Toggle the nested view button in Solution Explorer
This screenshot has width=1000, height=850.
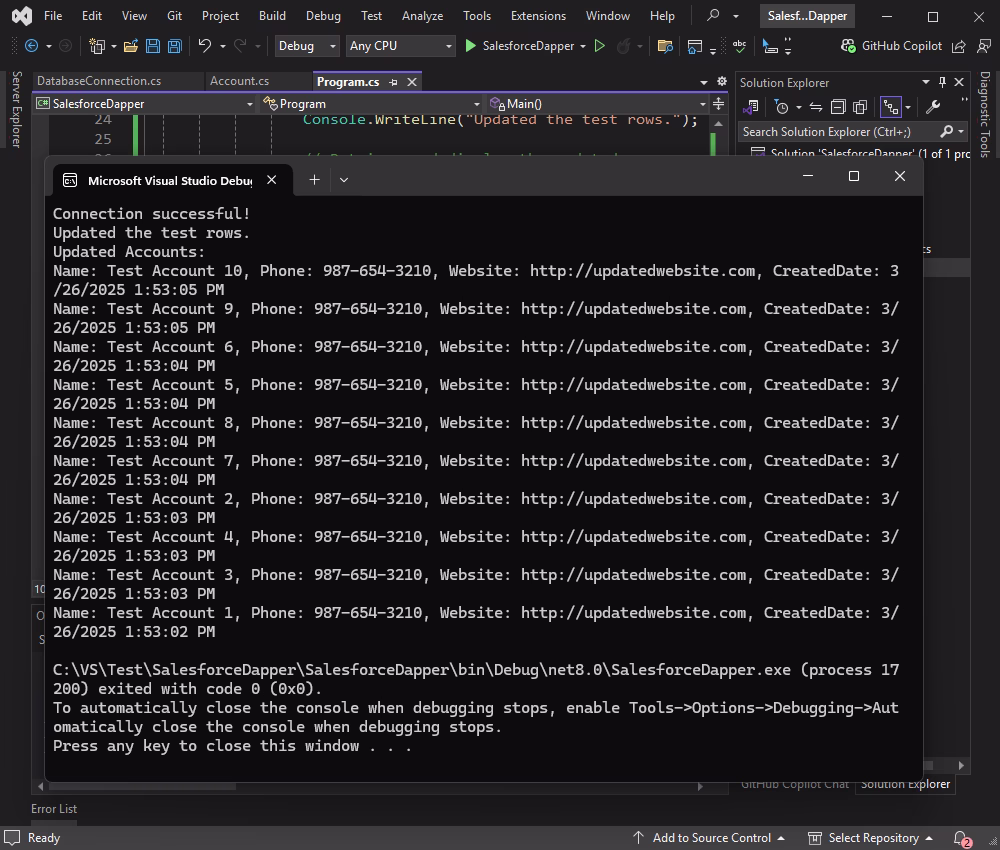[x=888, y=107]
